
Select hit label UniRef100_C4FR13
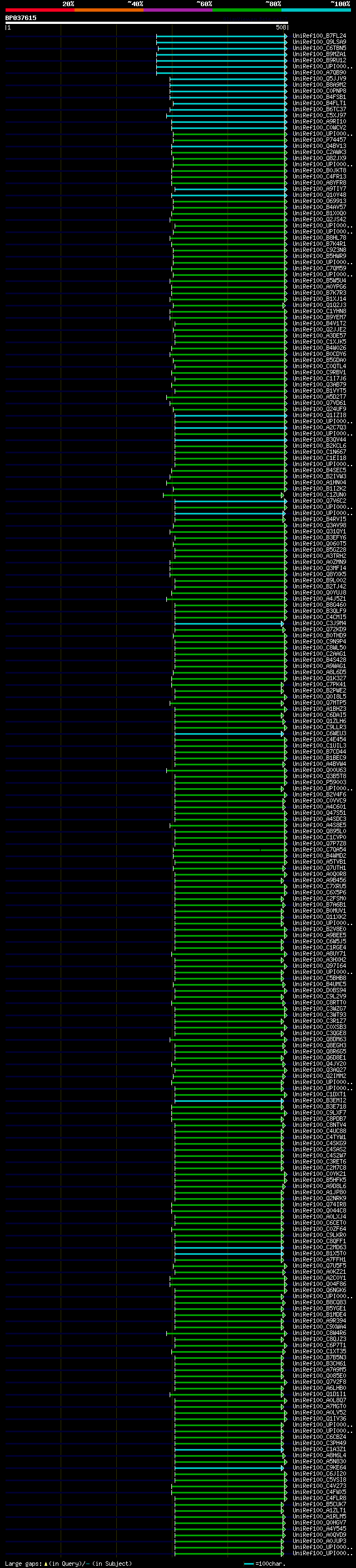[x=319, y=176]
